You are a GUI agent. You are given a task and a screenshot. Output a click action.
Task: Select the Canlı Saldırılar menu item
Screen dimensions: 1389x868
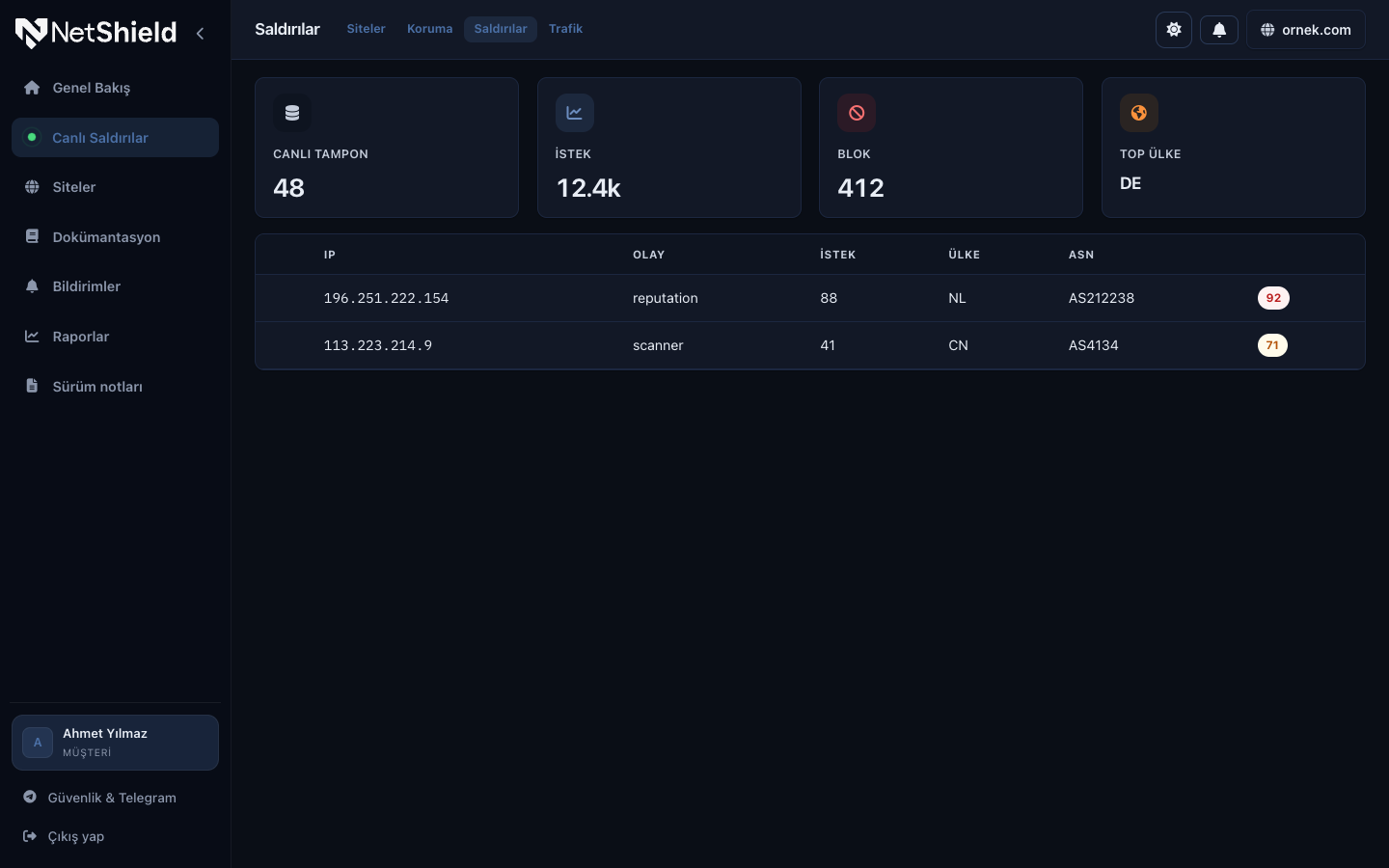[115, 138]
